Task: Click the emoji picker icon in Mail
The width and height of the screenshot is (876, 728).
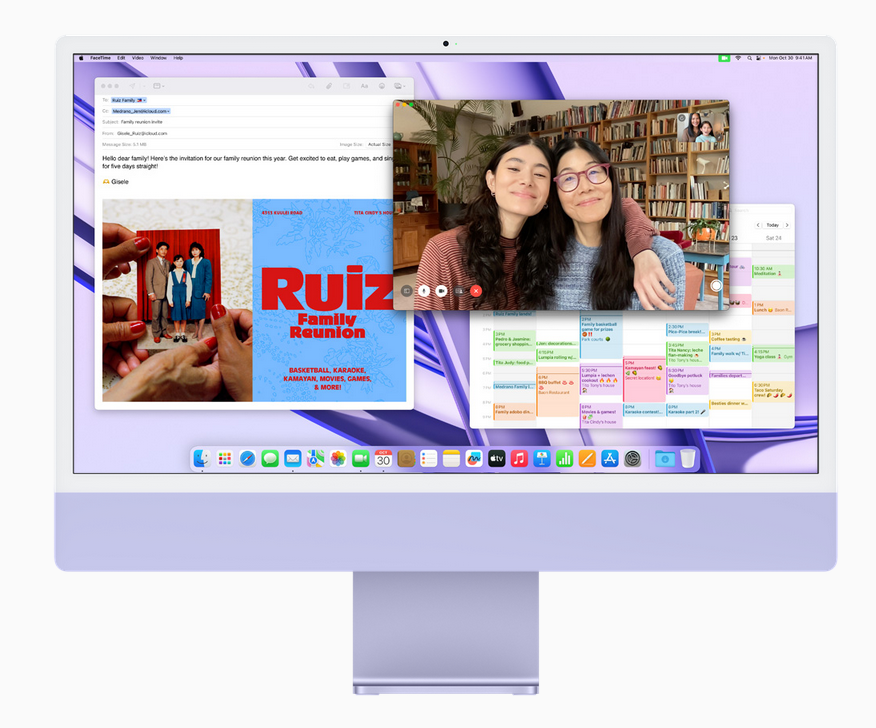Action: [x=382, y=86]
